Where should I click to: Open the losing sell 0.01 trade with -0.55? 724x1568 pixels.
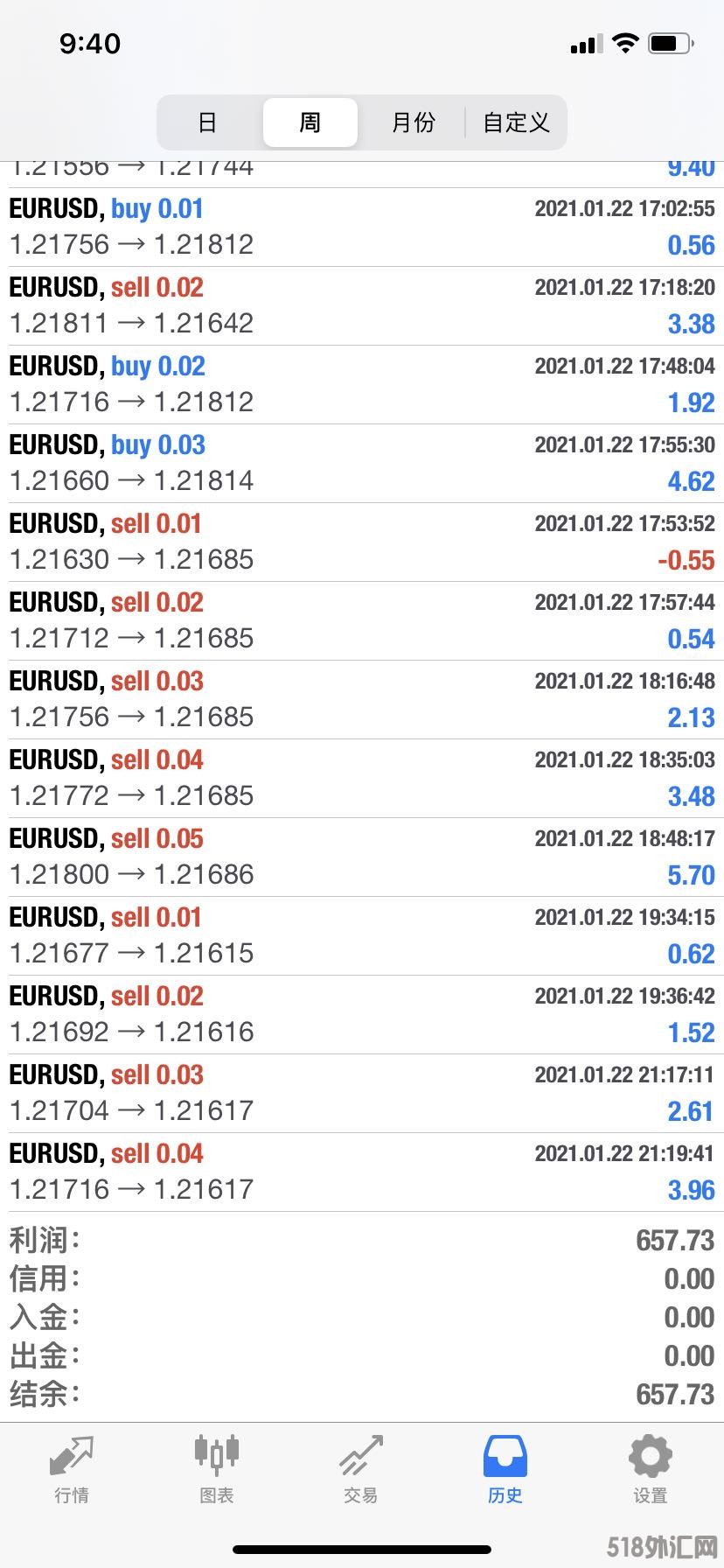click(x=362, y=542)
